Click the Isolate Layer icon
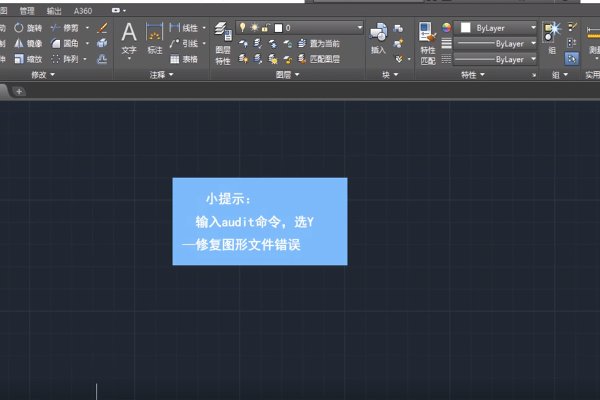The height and width of the screenshot is (400, 600). click(258, 43)
